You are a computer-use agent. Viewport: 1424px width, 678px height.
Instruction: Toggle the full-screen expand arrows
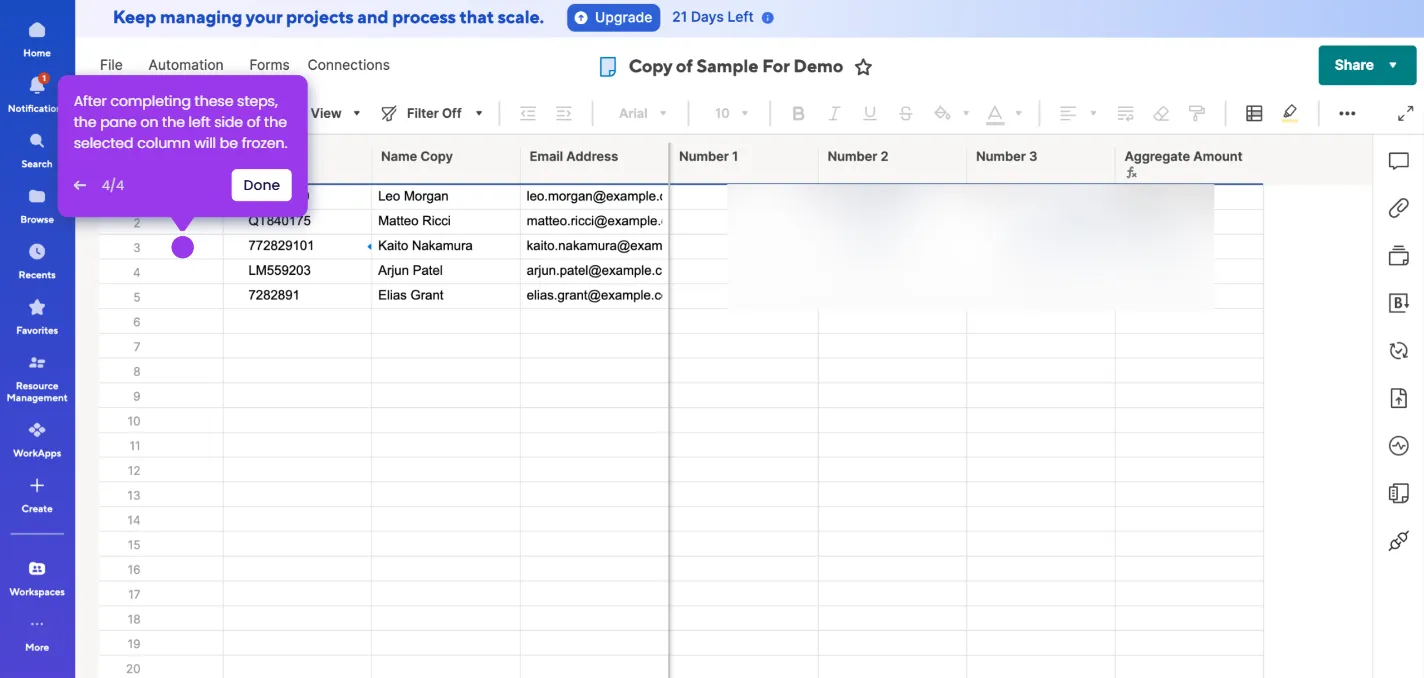[1405, 114]
